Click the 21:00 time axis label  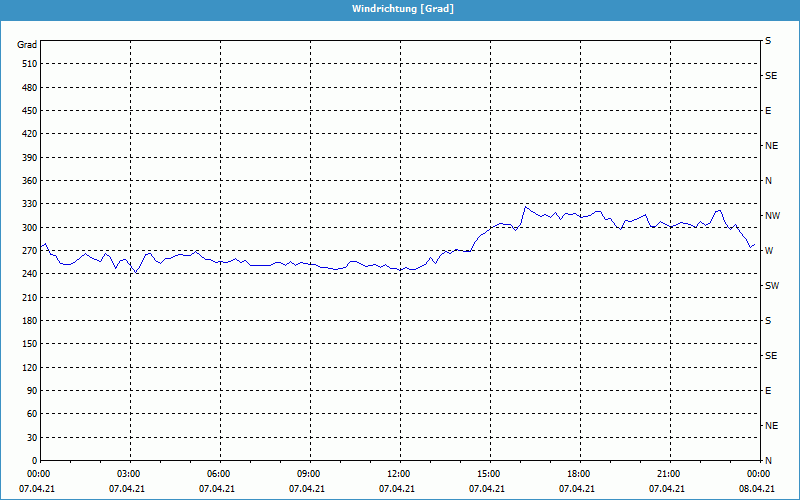click(x=668, y=474)
